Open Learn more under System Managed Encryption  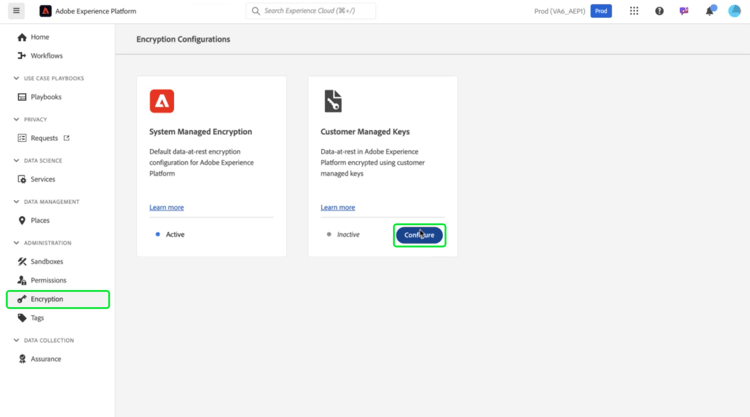click(x=166, y=207)
